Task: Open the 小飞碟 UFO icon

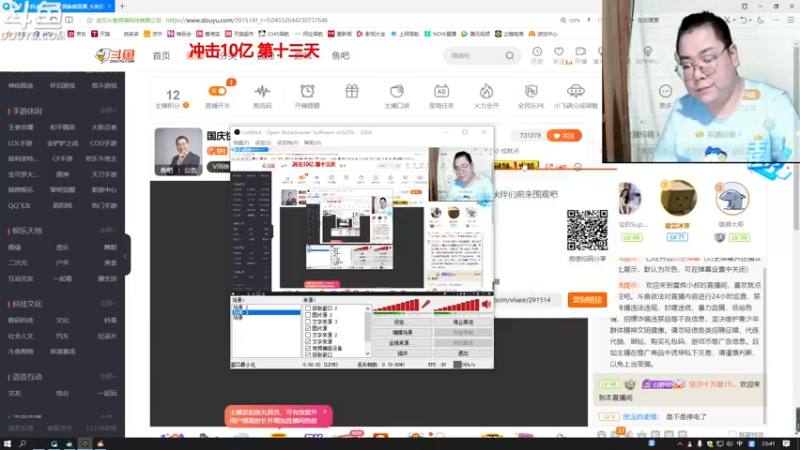Action: pos(576,91)
